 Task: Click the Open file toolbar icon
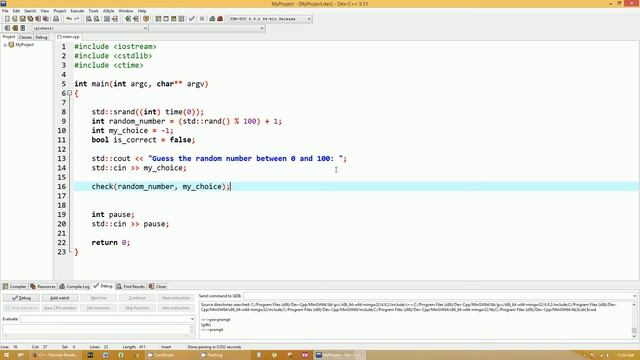pyautogui.click(x=15, y=19)
